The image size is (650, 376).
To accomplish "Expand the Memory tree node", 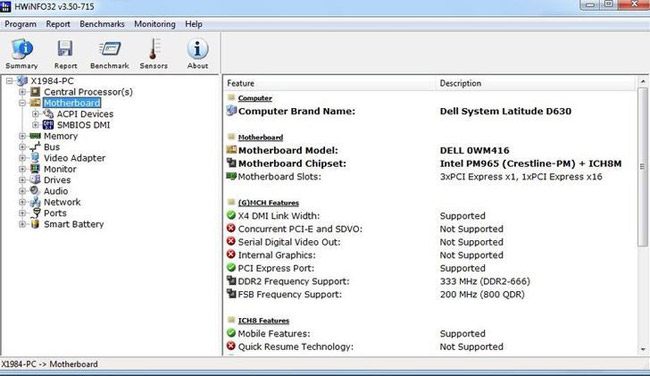I will (22, 136).
